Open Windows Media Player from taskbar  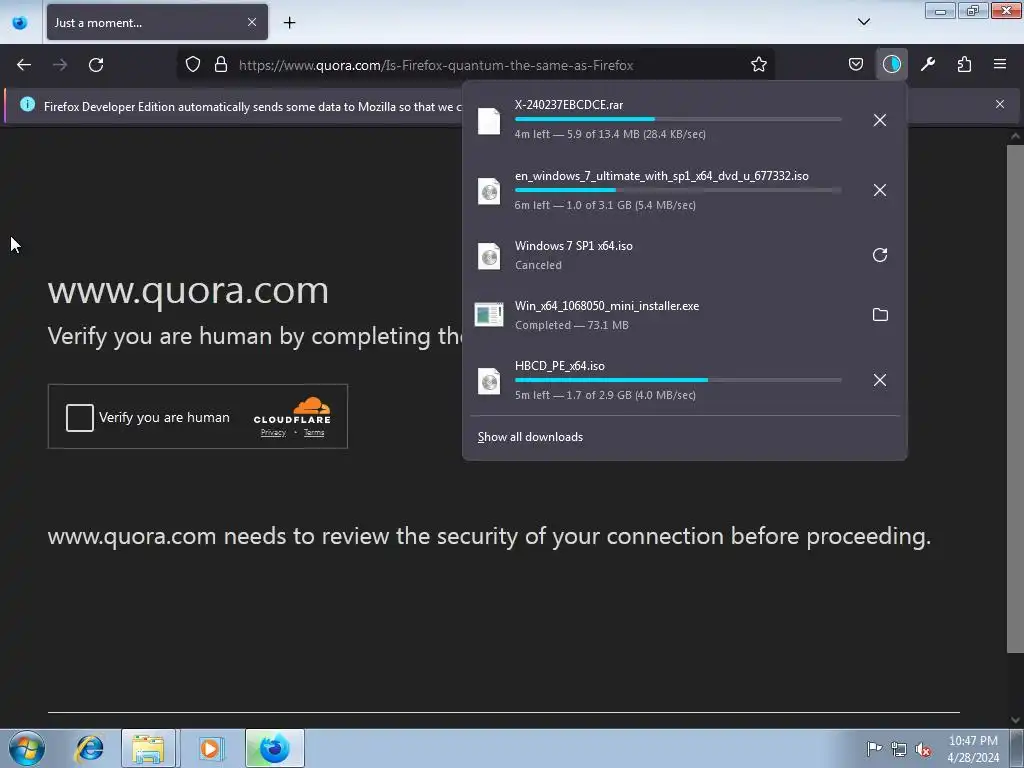[x=210, y=748]
